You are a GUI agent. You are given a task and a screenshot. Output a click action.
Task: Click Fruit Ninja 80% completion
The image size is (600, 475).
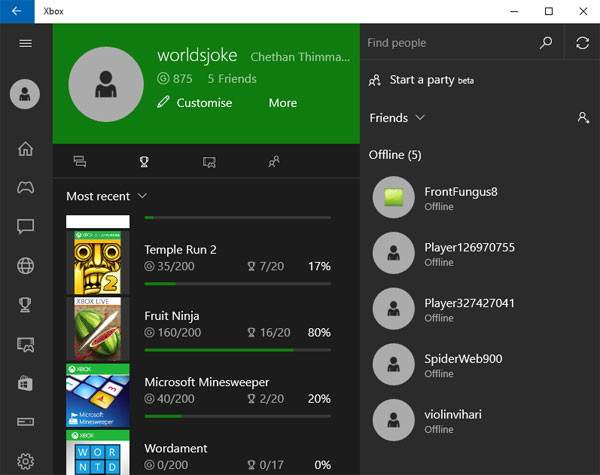(x=319, y=332)
